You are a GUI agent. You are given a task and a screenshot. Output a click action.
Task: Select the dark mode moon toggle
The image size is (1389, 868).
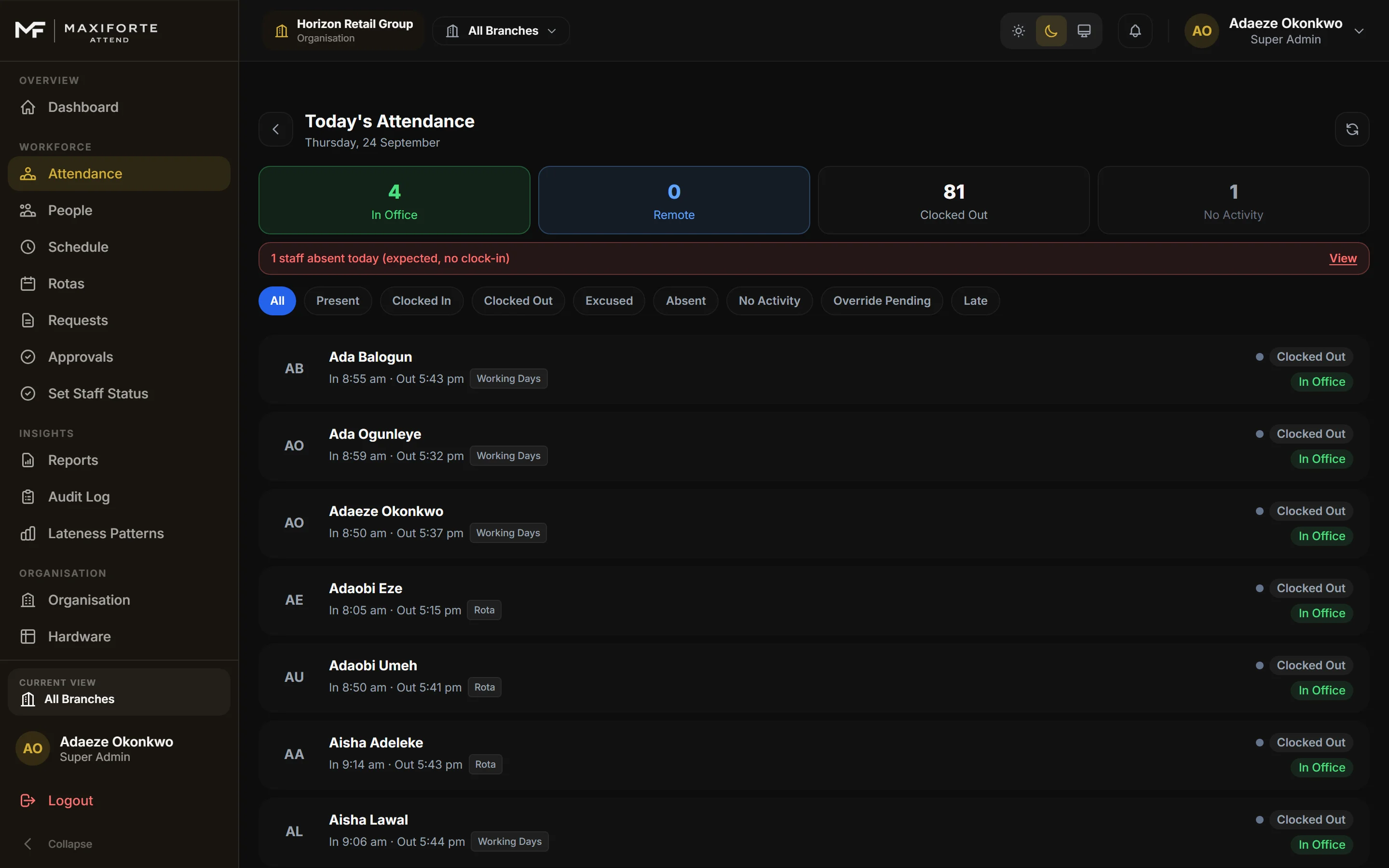pos(1051,31)
